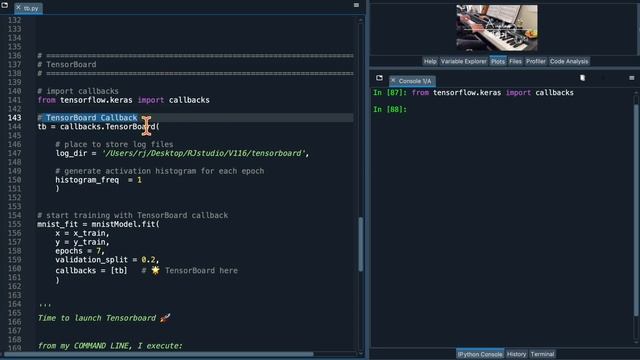Viewport: 640px width, 360px height.
Task: Click 'from tensorflow.keras import callbacks' in editor
Action: coord(123,100)
